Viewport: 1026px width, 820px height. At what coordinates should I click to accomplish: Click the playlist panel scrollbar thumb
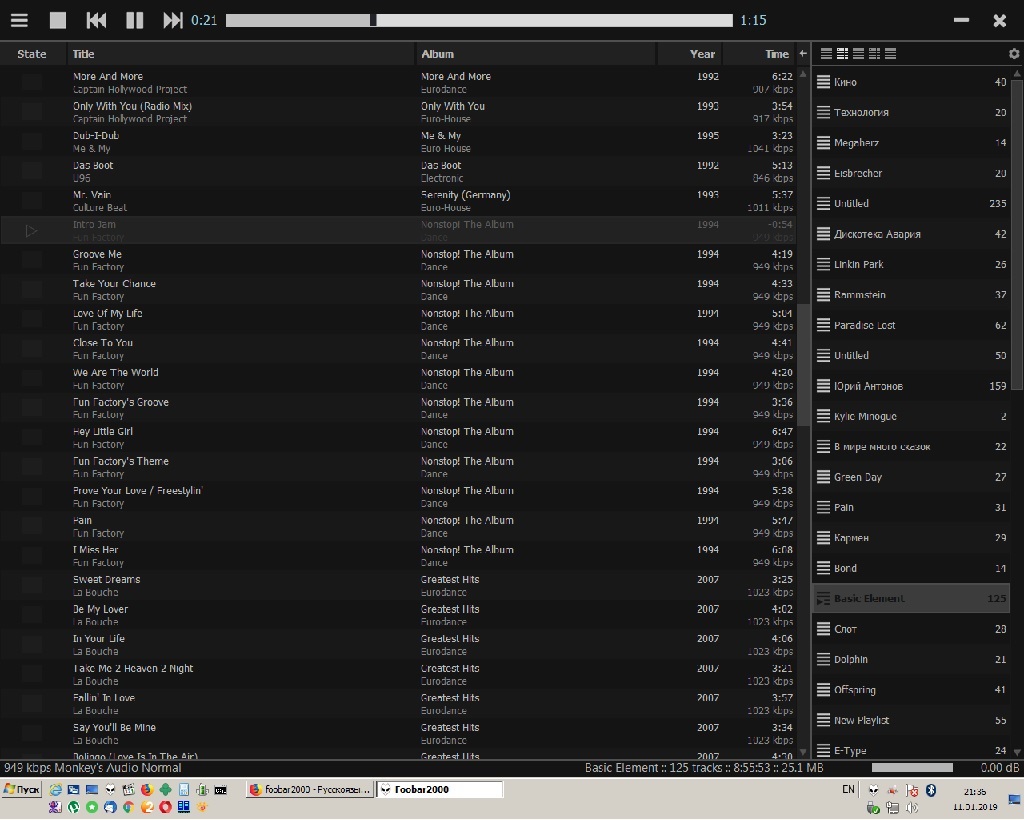[1016, 234]
